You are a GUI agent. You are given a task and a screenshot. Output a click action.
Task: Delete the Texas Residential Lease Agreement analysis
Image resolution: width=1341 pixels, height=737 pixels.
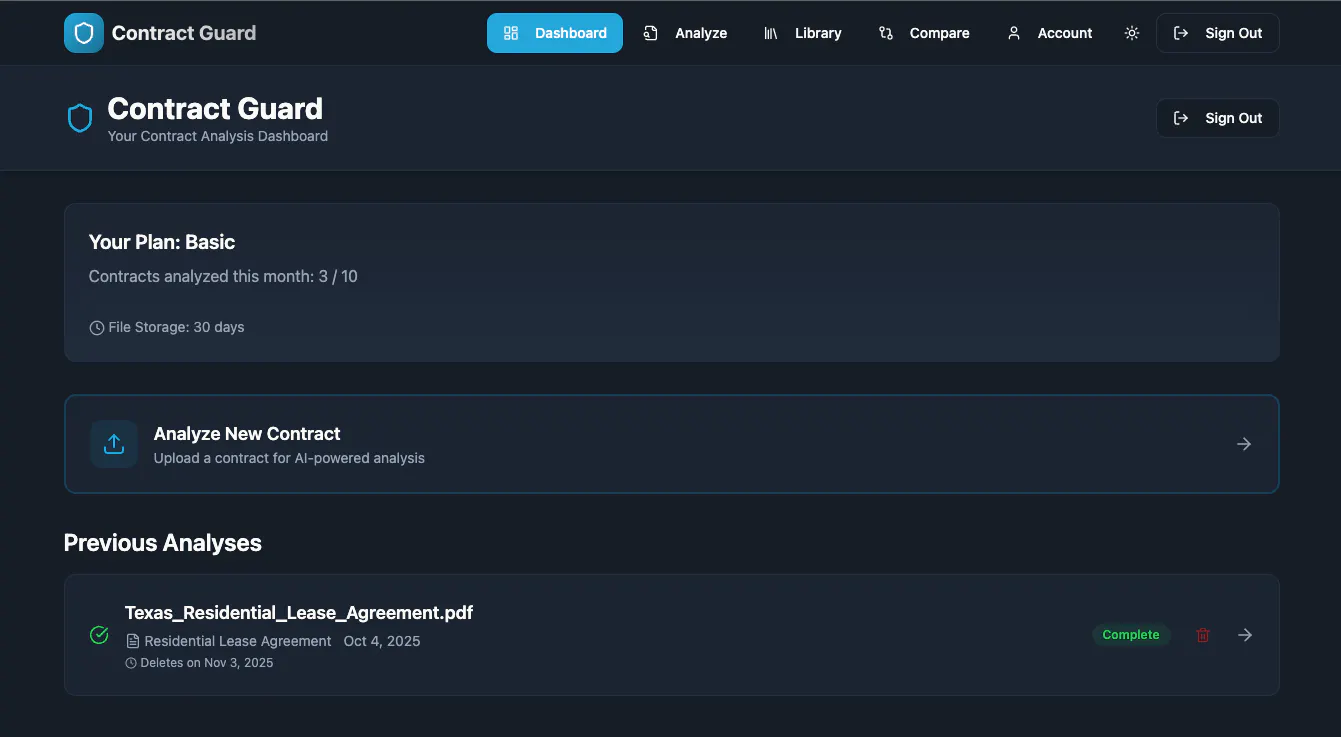pos(1203,635)
